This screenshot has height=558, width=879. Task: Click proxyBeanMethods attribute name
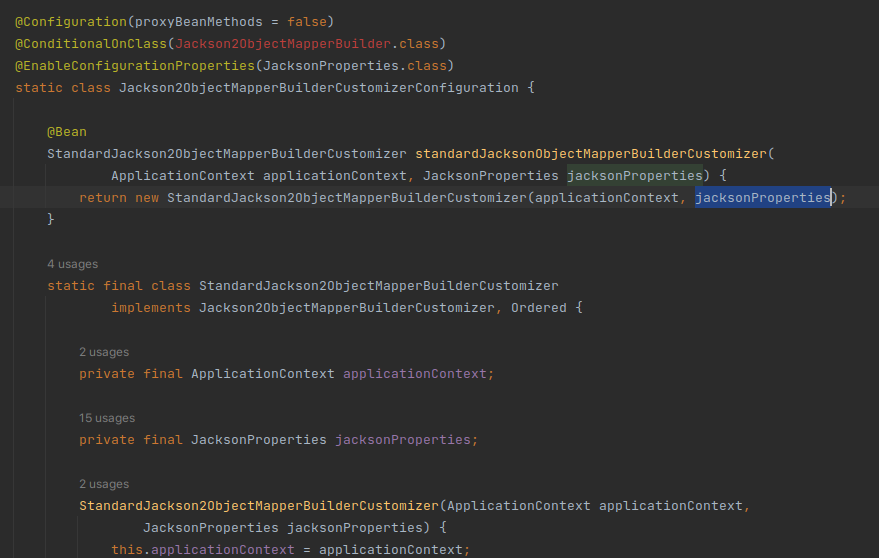[198, 22]
